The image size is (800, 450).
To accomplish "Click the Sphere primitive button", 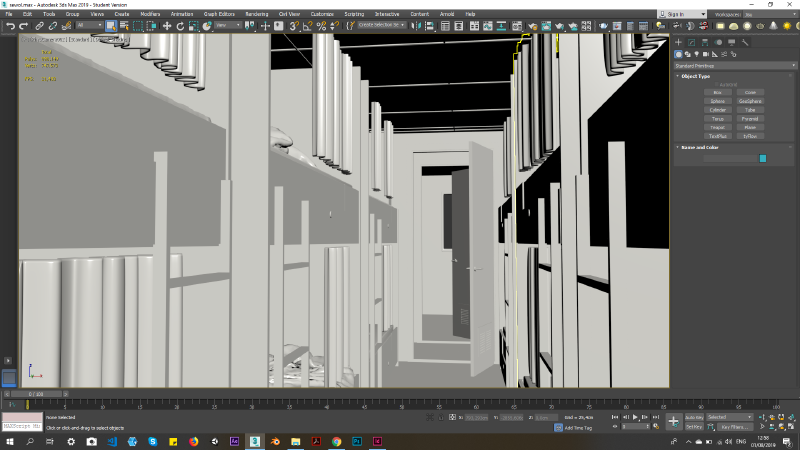I will (717, 101).
